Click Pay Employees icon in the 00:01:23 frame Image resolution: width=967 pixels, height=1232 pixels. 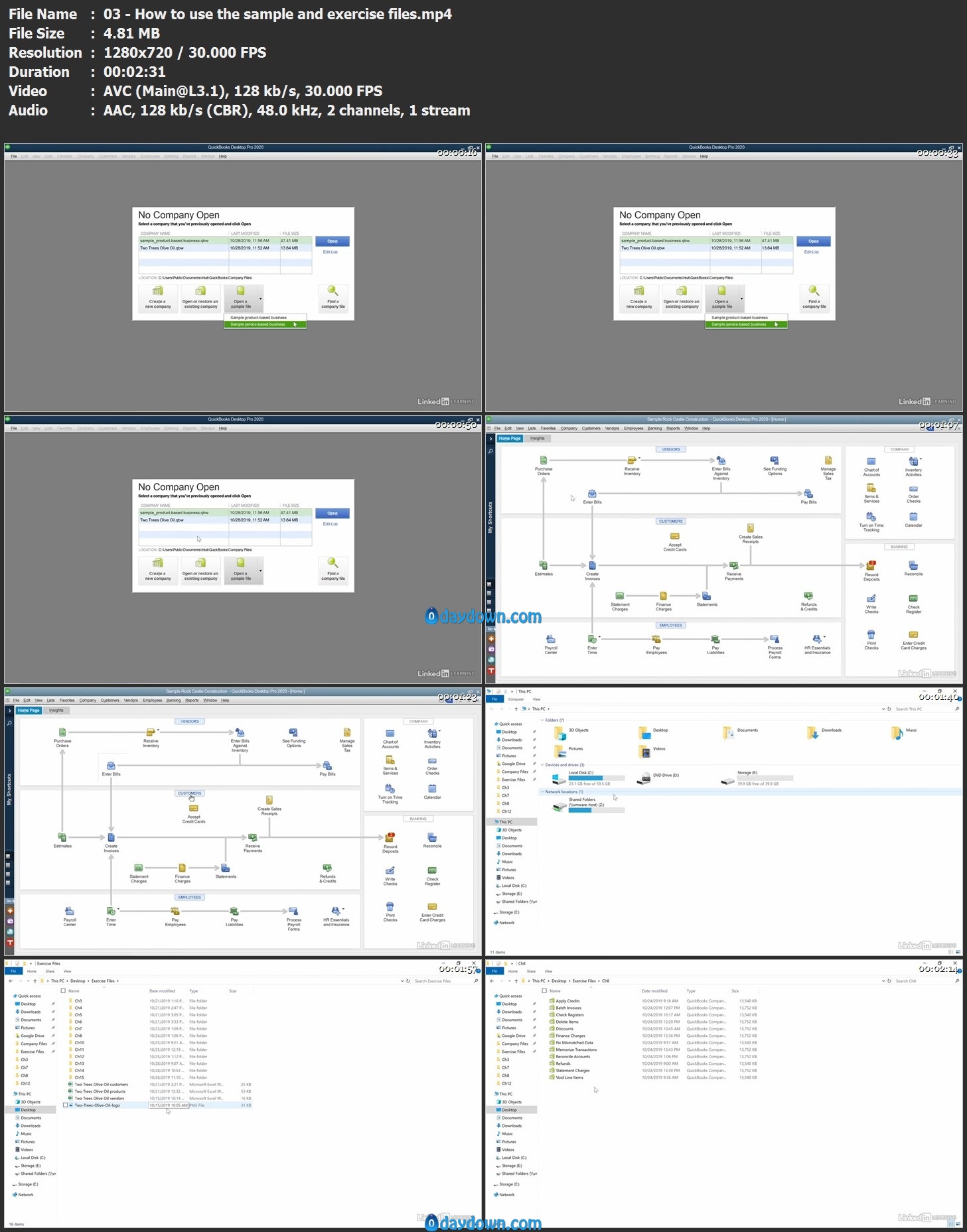click(175, 911)
